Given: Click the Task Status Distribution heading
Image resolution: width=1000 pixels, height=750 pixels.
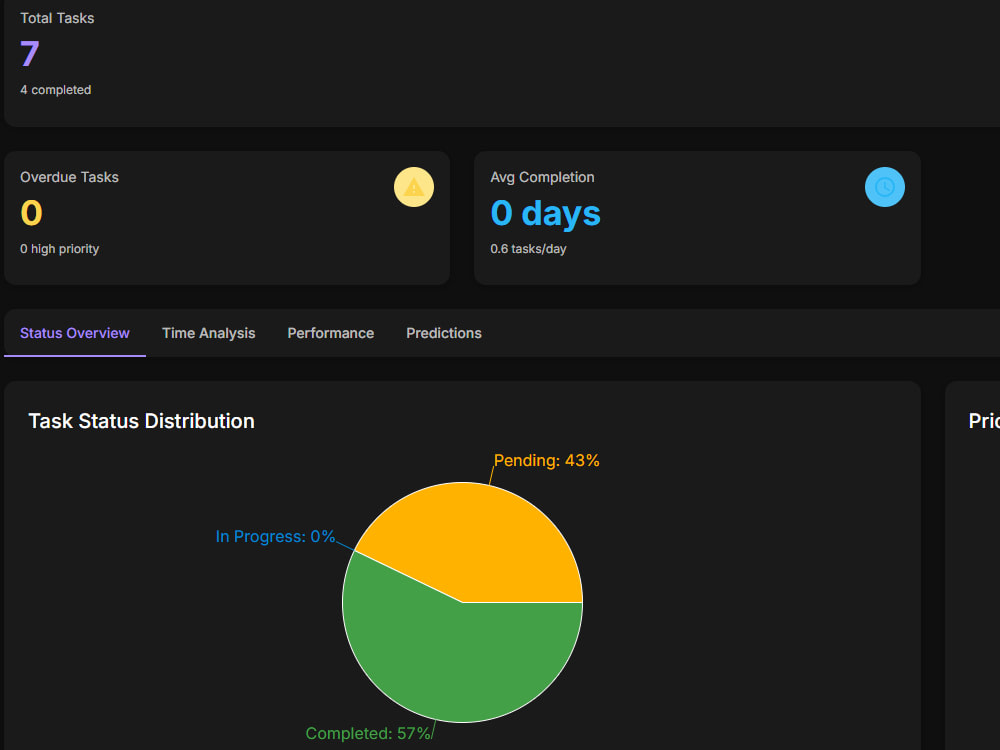Looking at the screenshot, I should (x=142, y=421).
